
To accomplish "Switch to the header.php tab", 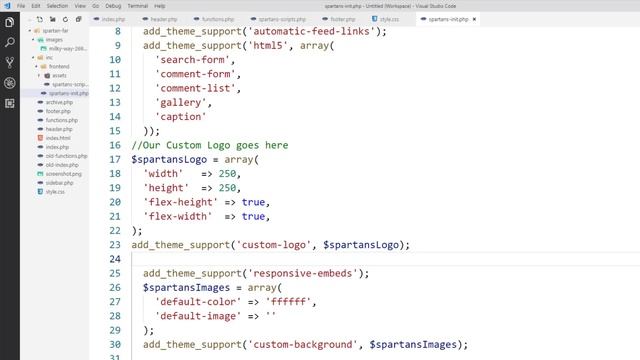I will 163,19.
